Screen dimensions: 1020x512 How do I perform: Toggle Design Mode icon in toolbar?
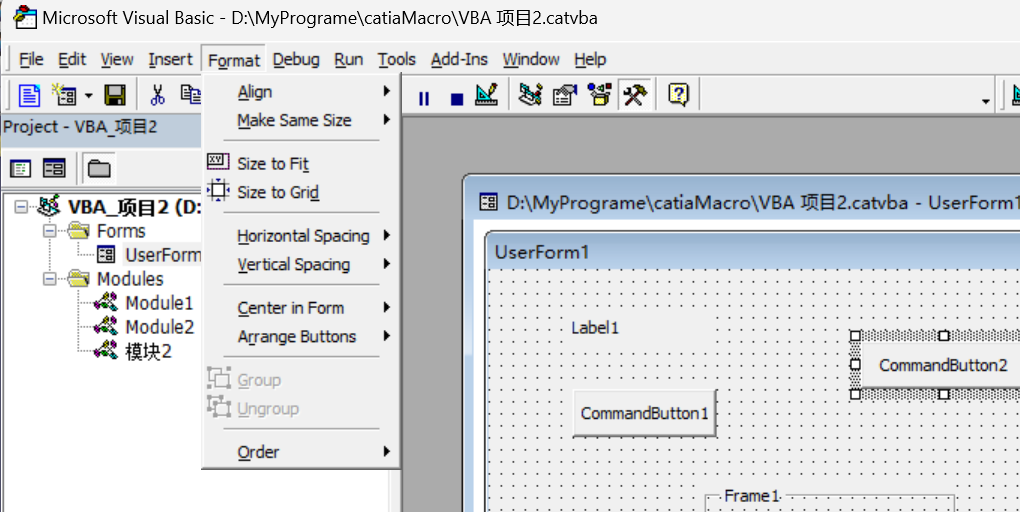coord(486,96)
